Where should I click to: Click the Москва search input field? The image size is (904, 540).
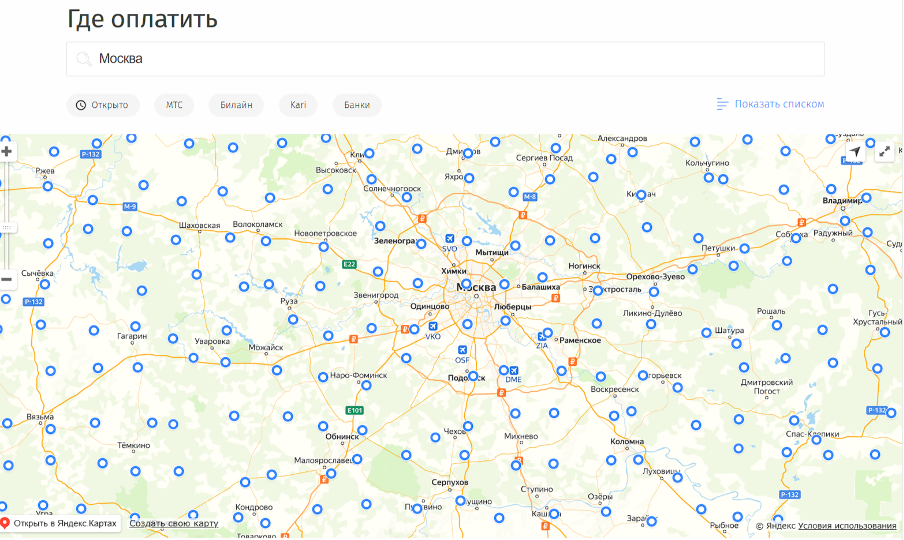pyautogui.click(x=450, y=59)
